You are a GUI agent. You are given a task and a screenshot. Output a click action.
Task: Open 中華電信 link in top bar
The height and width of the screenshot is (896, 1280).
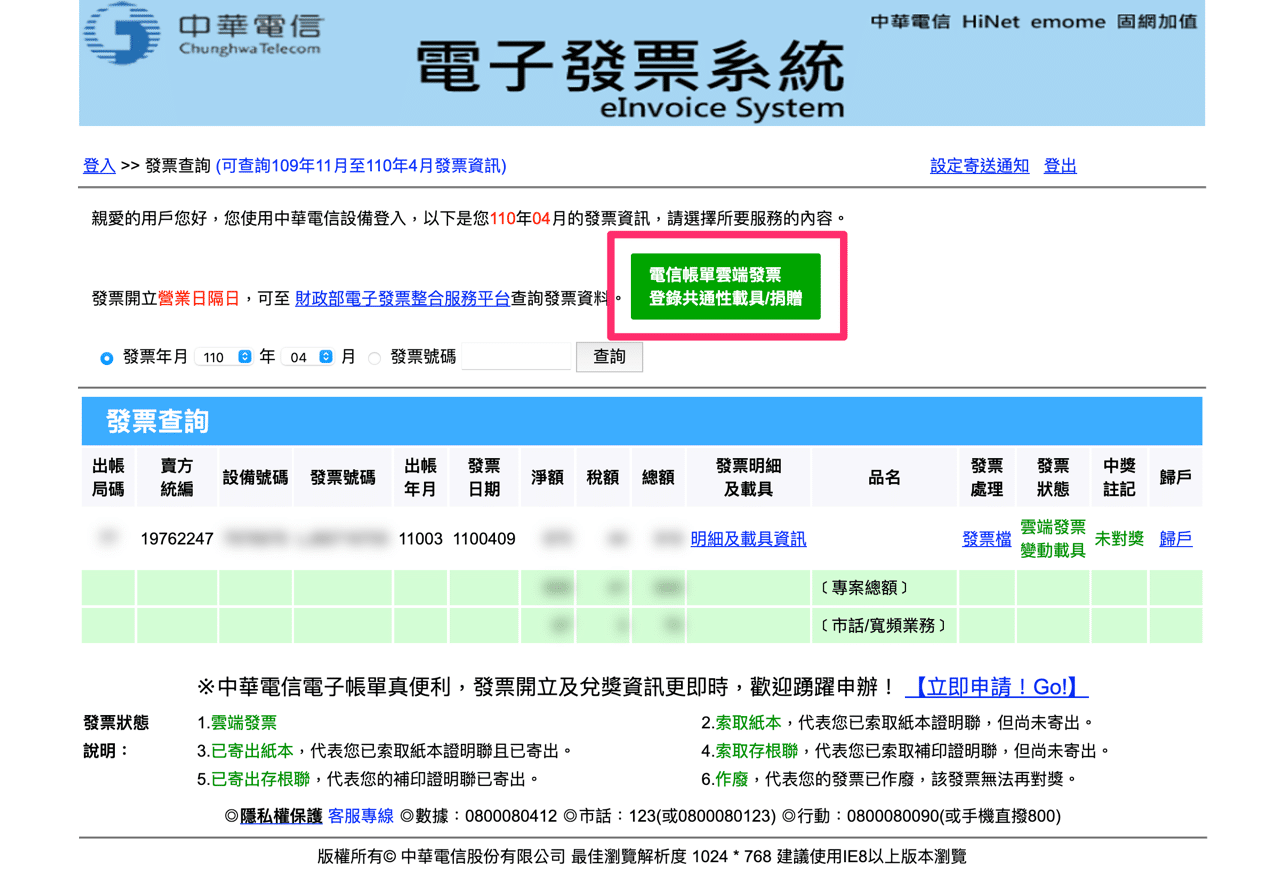click(x=910, y=21)
